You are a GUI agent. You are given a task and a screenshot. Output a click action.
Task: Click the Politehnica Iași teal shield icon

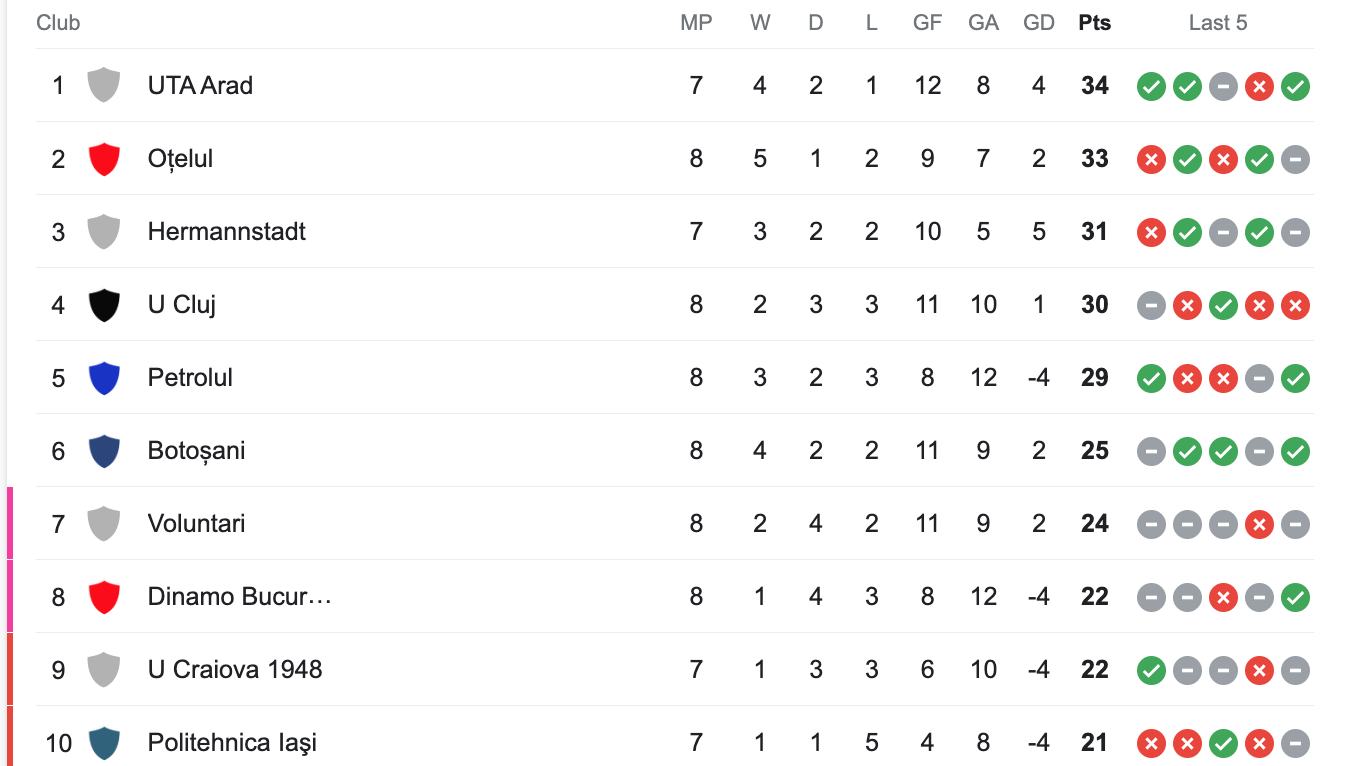click(x=104, y=743)
